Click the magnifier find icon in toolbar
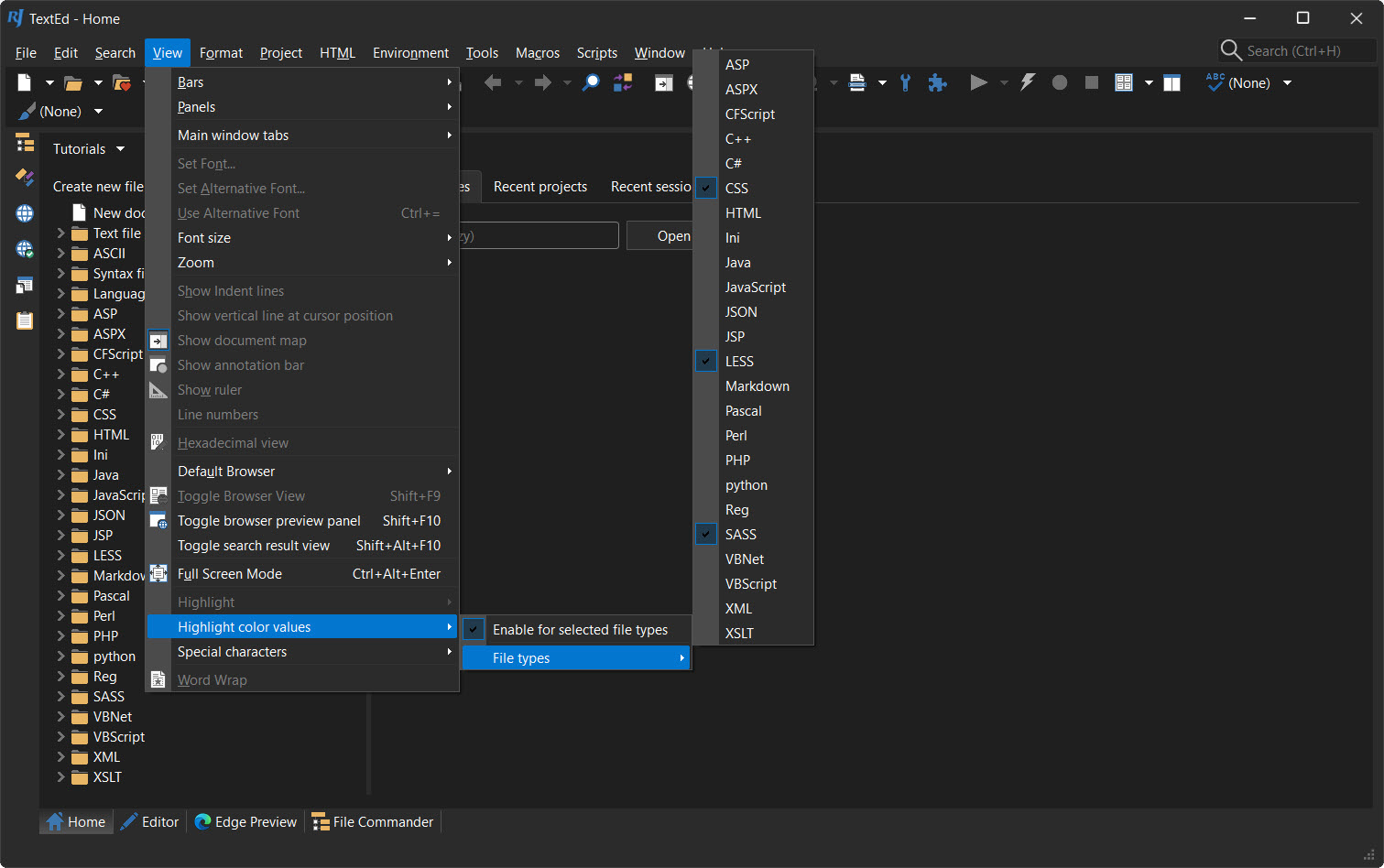The height and width of the screenshot is (868, 1384). click(592, 83)
